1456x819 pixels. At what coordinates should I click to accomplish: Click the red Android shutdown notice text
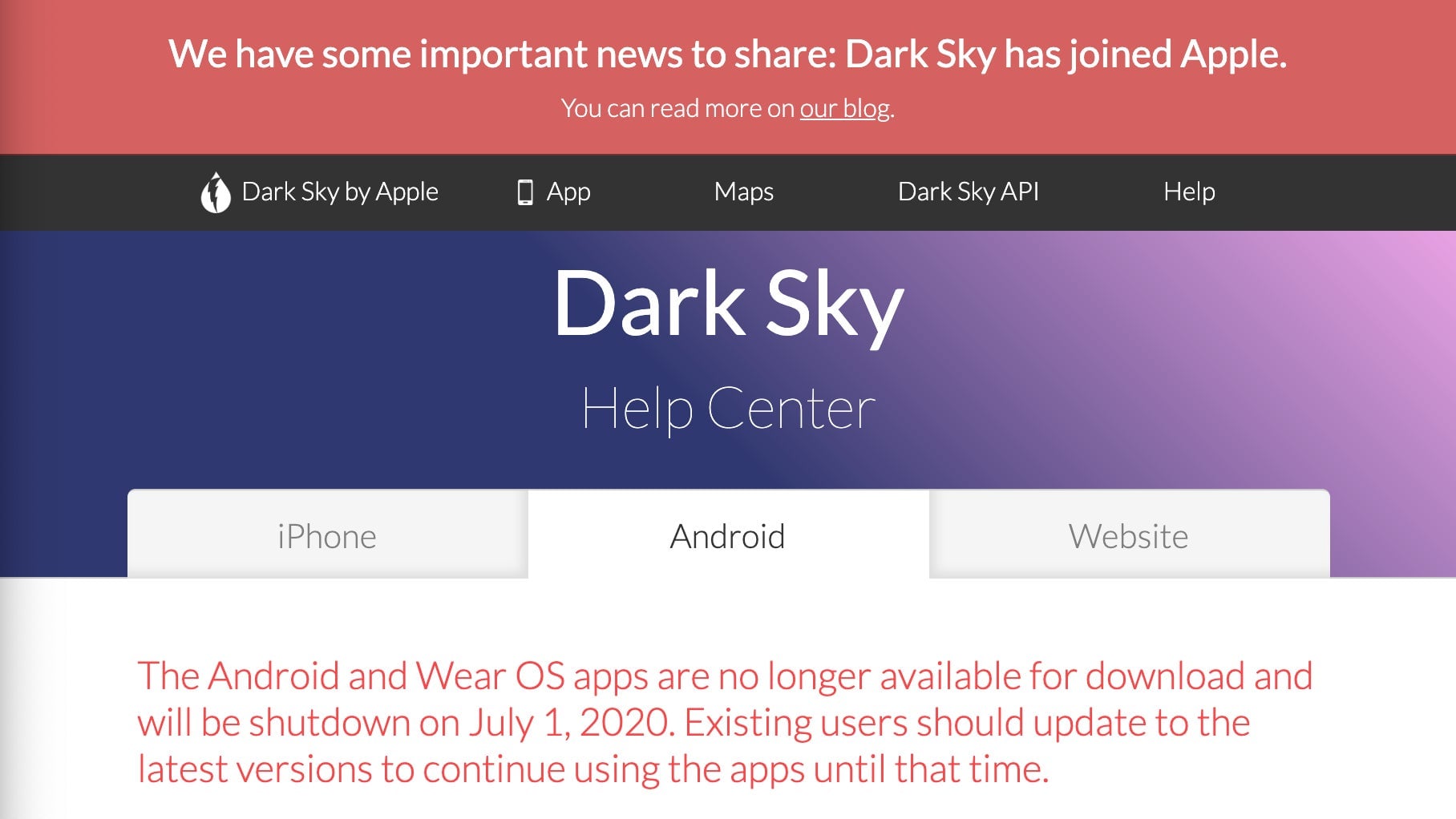(x=725, y=722)
